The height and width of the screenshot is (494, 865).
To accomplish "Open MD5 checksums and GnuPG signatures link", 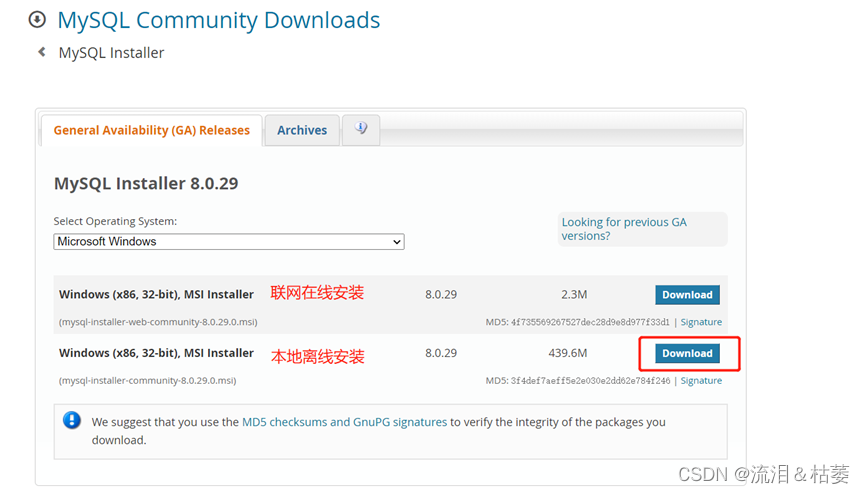I will [344, 422].
